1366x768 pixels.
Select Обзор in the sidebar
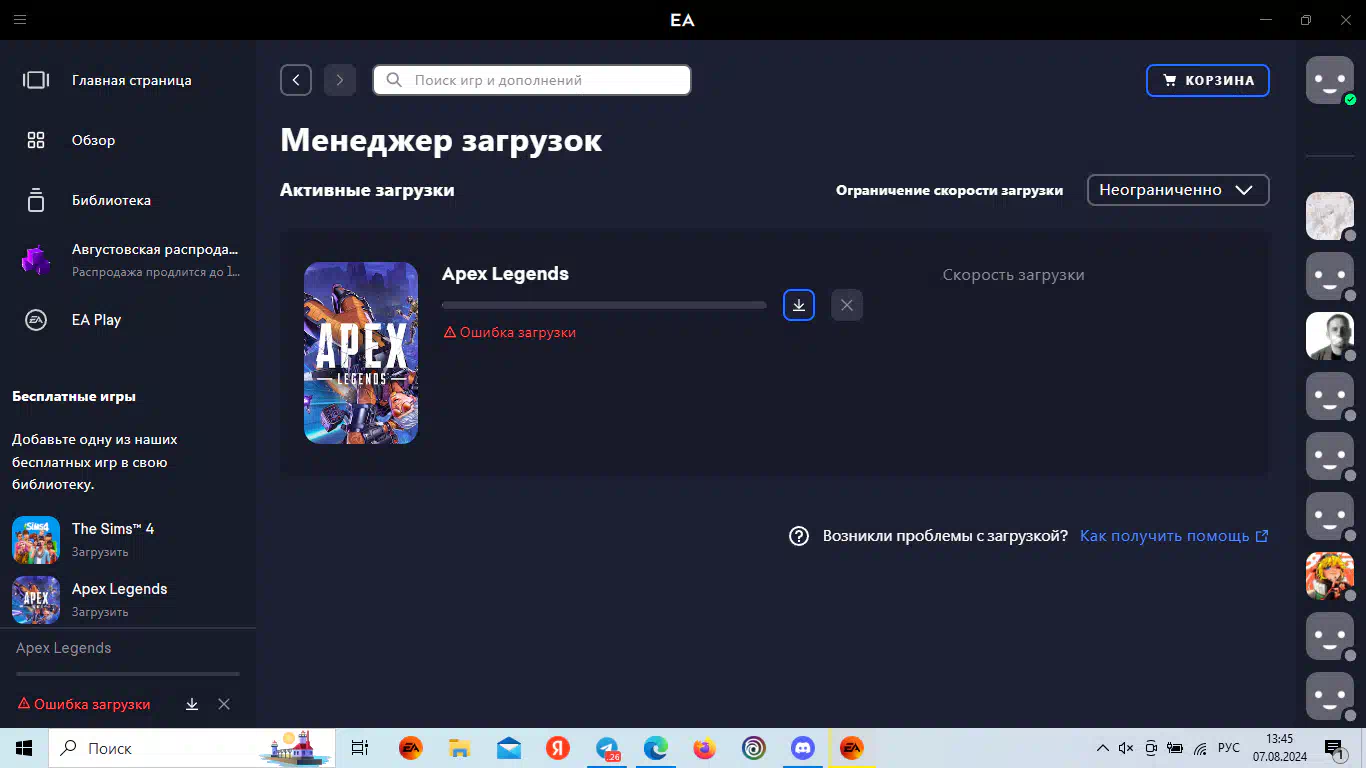coord(93,140)
